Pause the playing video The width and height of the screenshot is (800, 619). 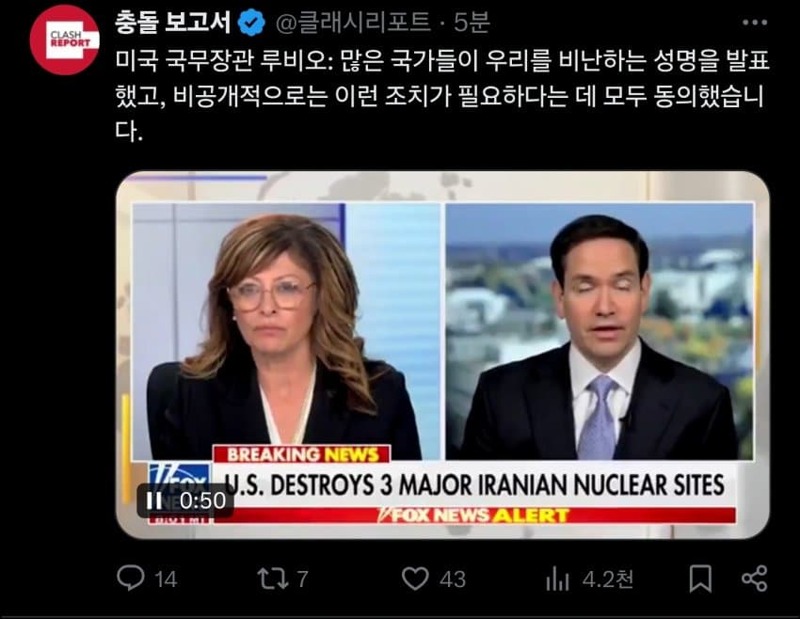[x=154, y=501]
